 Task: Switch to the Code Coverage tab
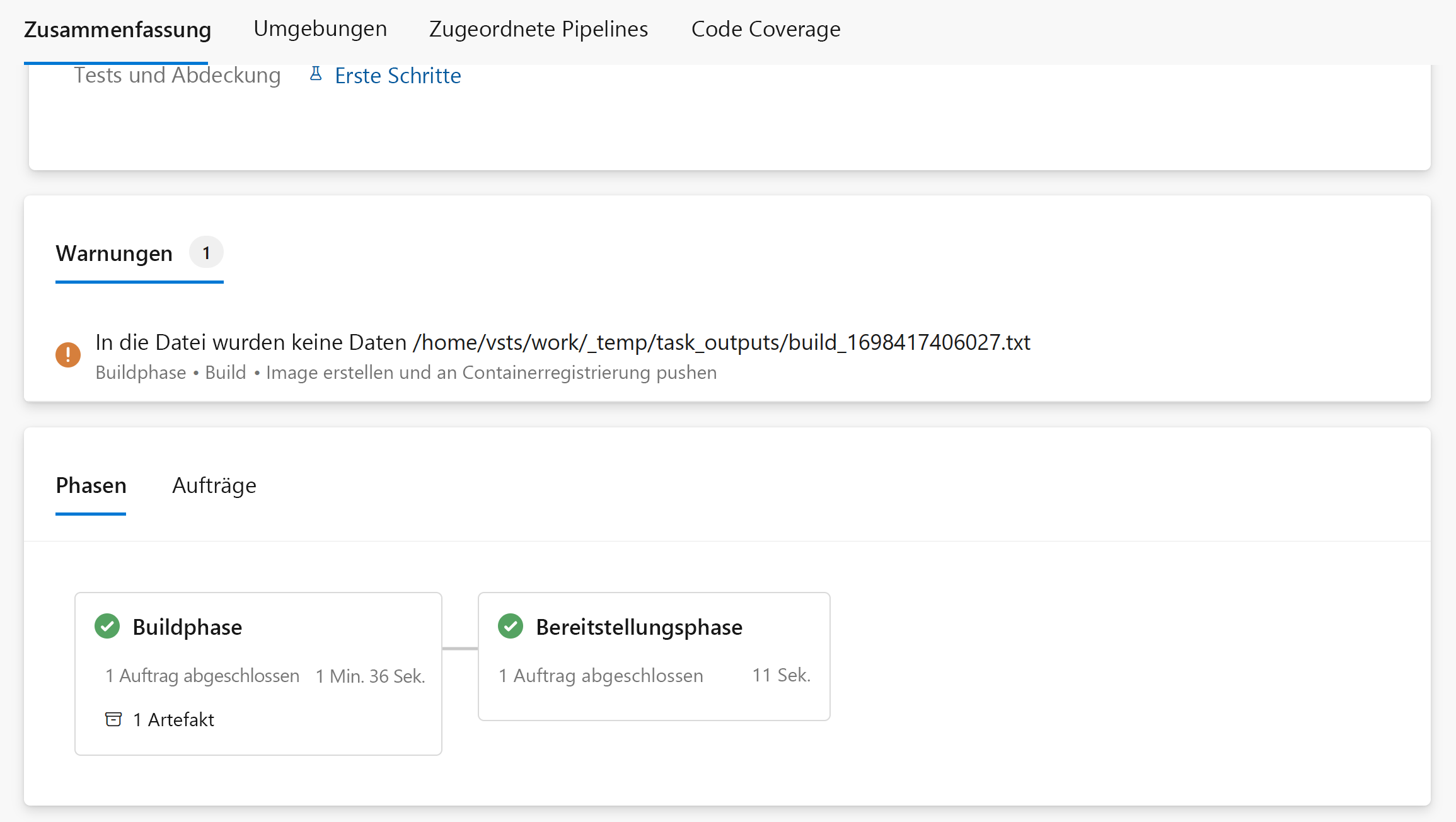point(766,29)
